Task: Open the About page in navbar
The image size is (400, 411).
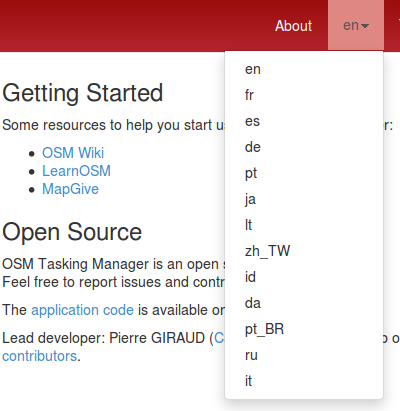Action: pyautogui.click(x=293, y=26)
